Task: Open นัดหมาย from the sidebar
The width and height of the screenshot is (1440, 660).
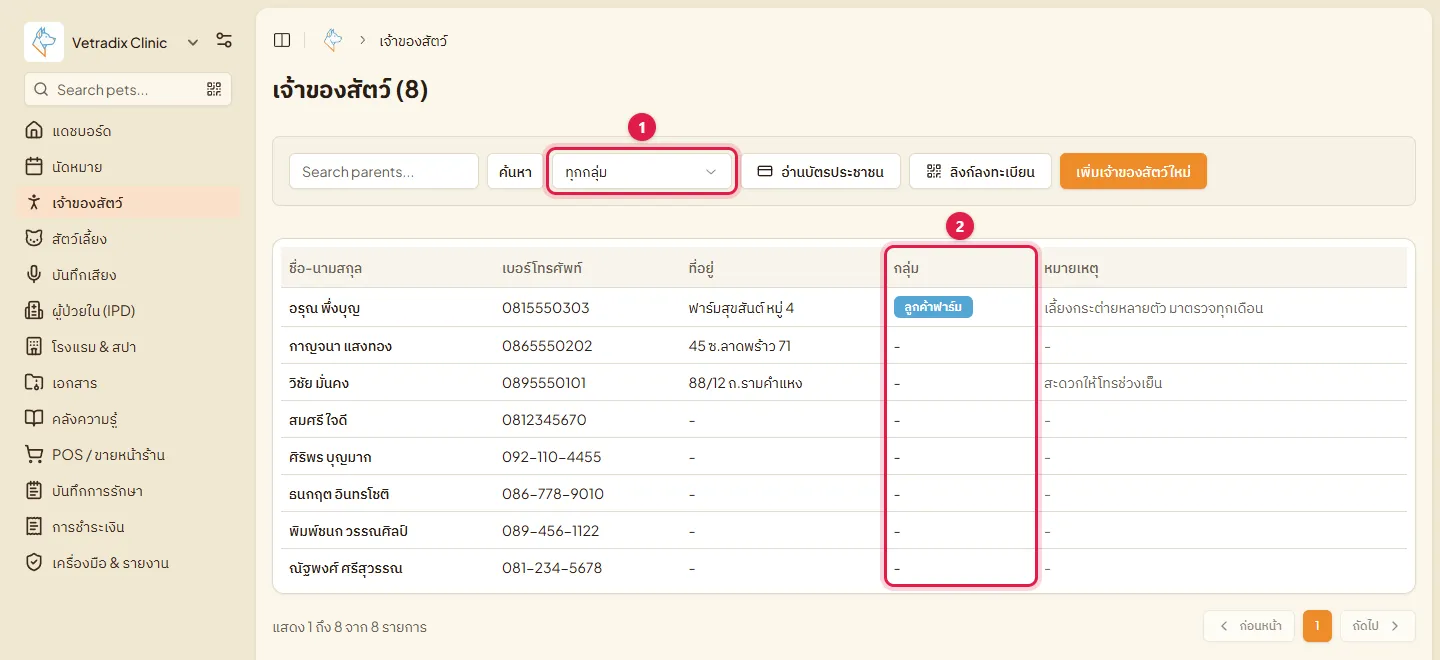Action: click(128, 167)
